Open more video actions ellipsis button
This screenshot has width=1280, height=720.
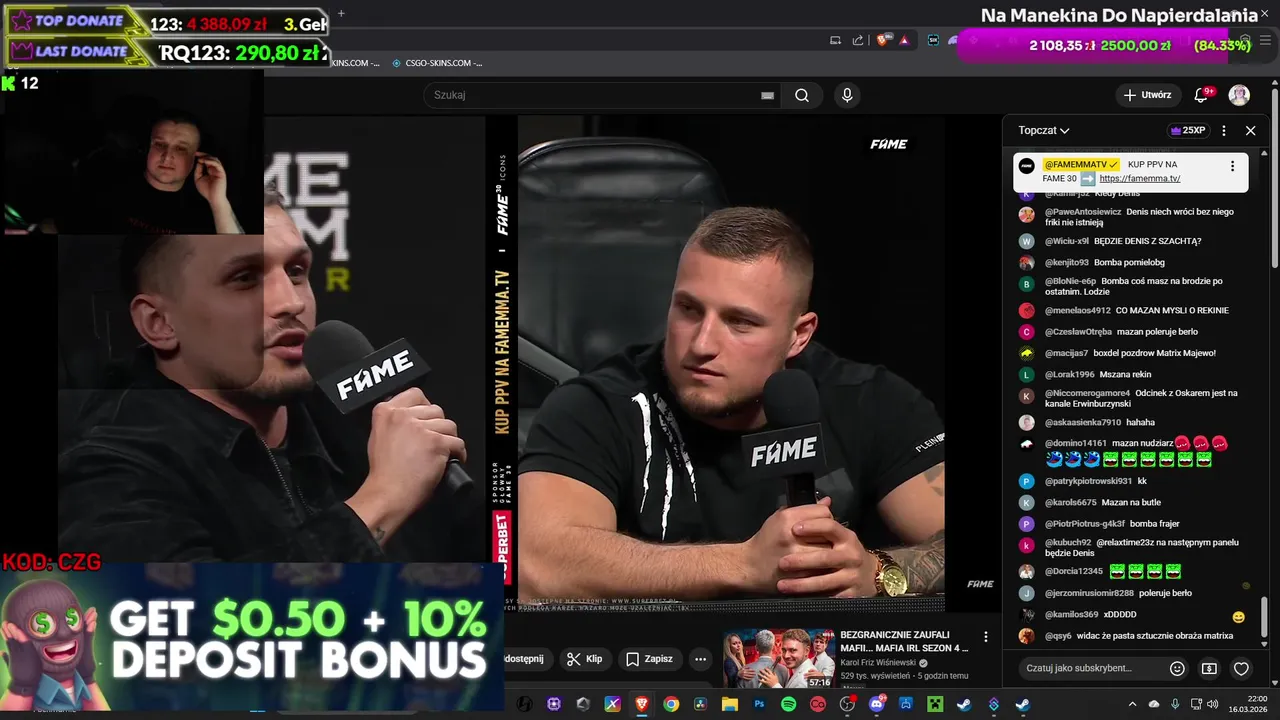click(x=700, y=659)
